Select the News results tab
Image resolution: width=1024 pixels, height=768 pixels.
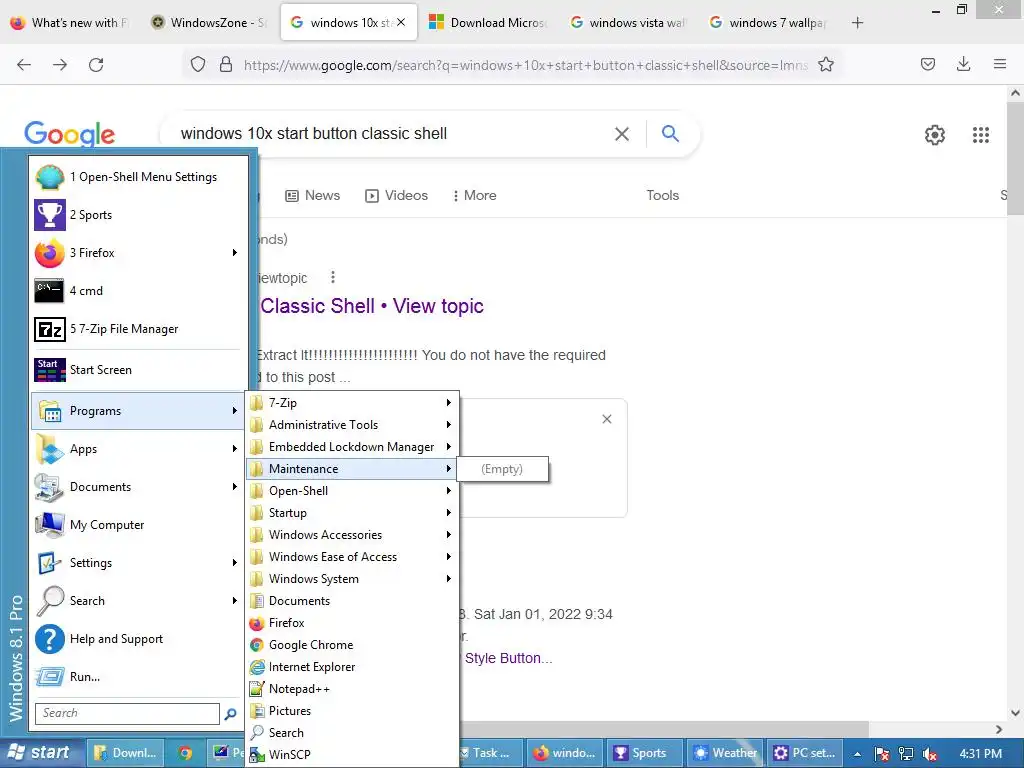(x=313, y=195)
